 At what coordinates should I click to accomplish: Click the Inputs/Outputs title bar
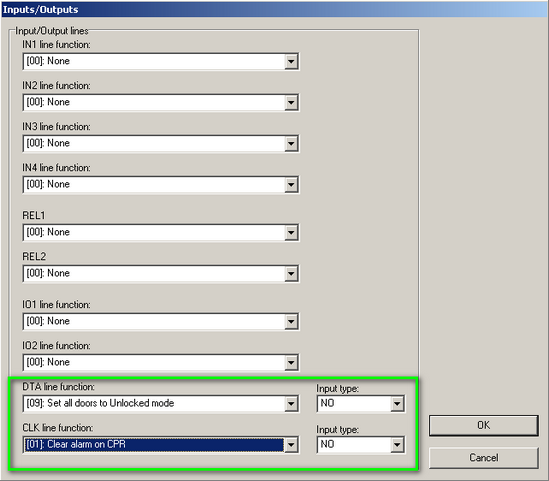(x=274, y=9)
